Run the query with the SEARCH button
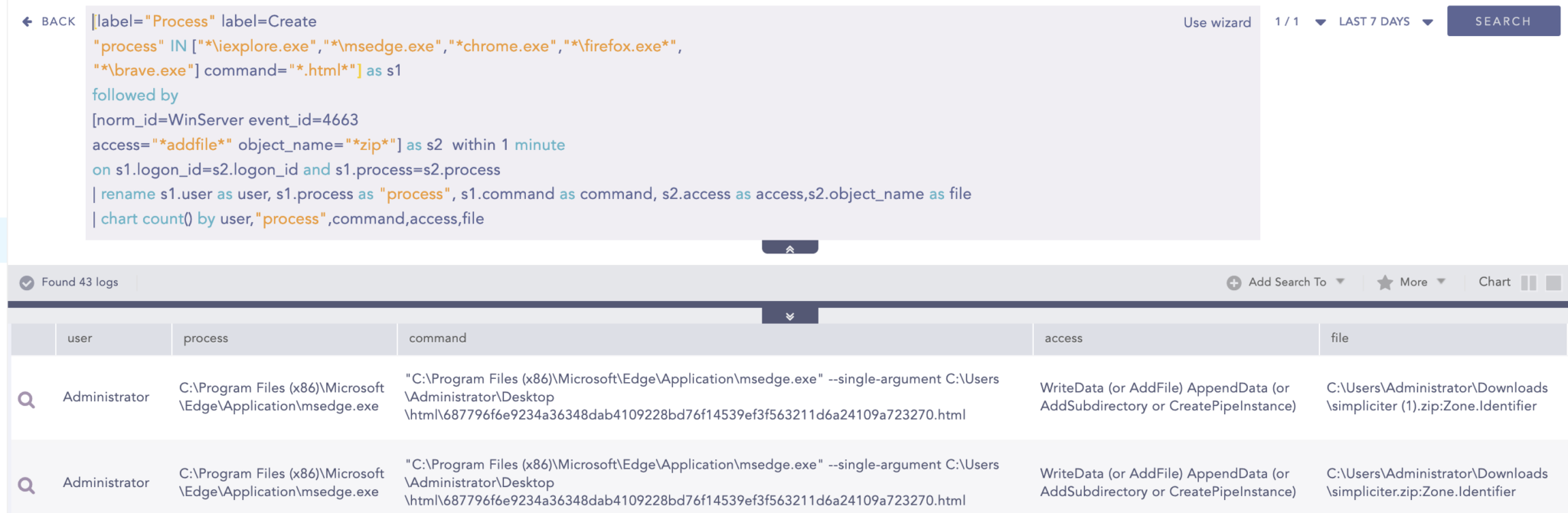1568x513 pixels. 1503,21
